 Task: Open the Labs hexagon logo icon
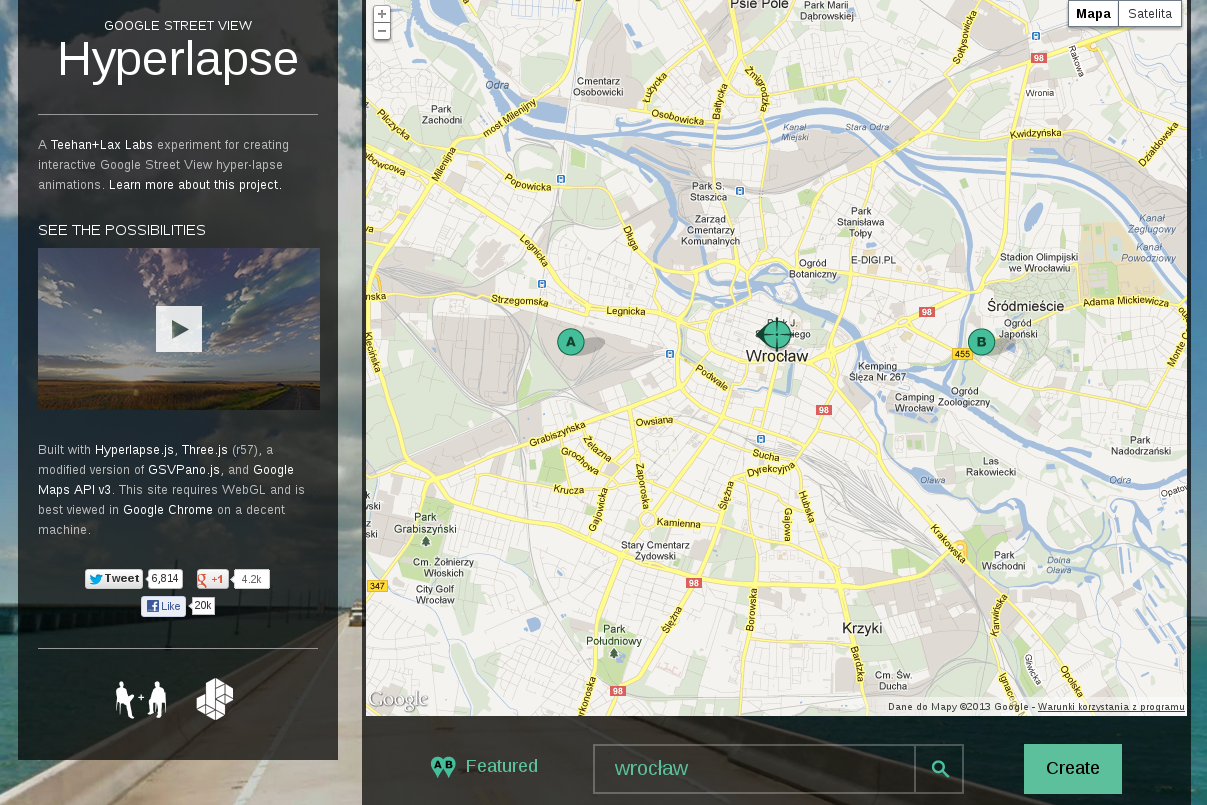(215, 699)
